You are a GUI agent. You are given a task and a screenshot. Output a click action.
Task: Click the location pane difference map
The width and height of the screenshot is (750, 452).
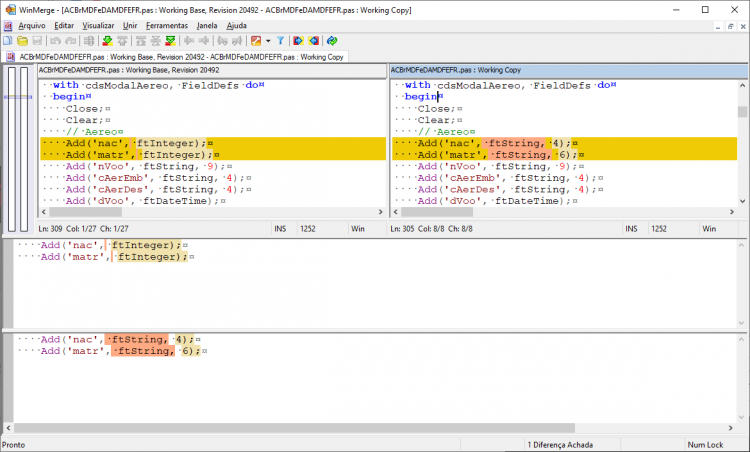click(18, 148)
